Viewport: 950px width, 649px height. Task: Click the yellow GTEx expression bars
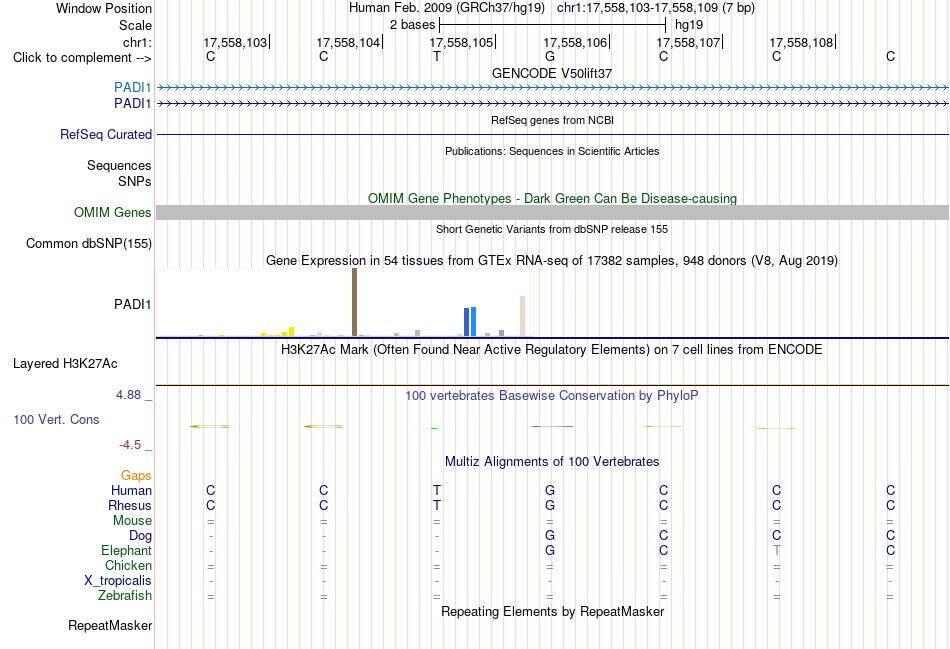pos(277,332)
